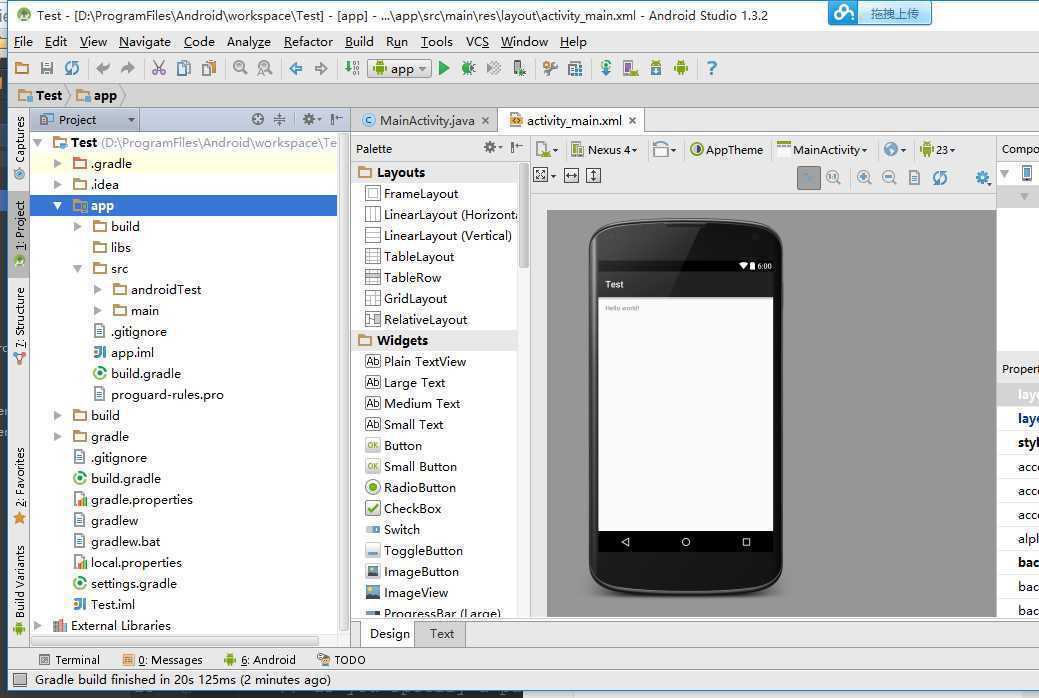Open the Build menu
The height and width of the screenshot is (698, 1039).
click(x=359, y=42)
